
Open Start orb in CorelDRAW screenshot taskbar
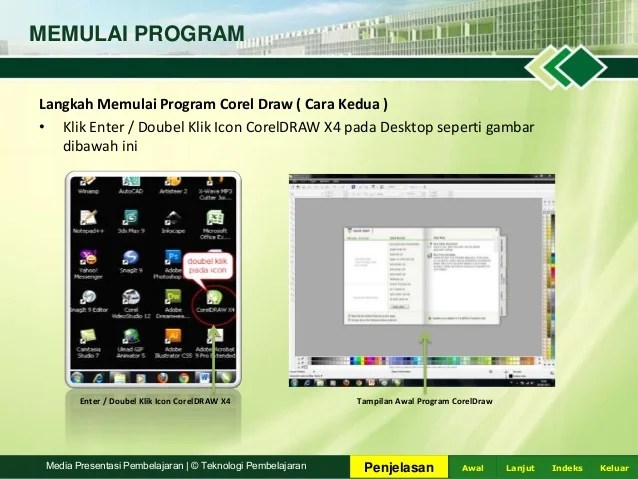tap(294, 383)
